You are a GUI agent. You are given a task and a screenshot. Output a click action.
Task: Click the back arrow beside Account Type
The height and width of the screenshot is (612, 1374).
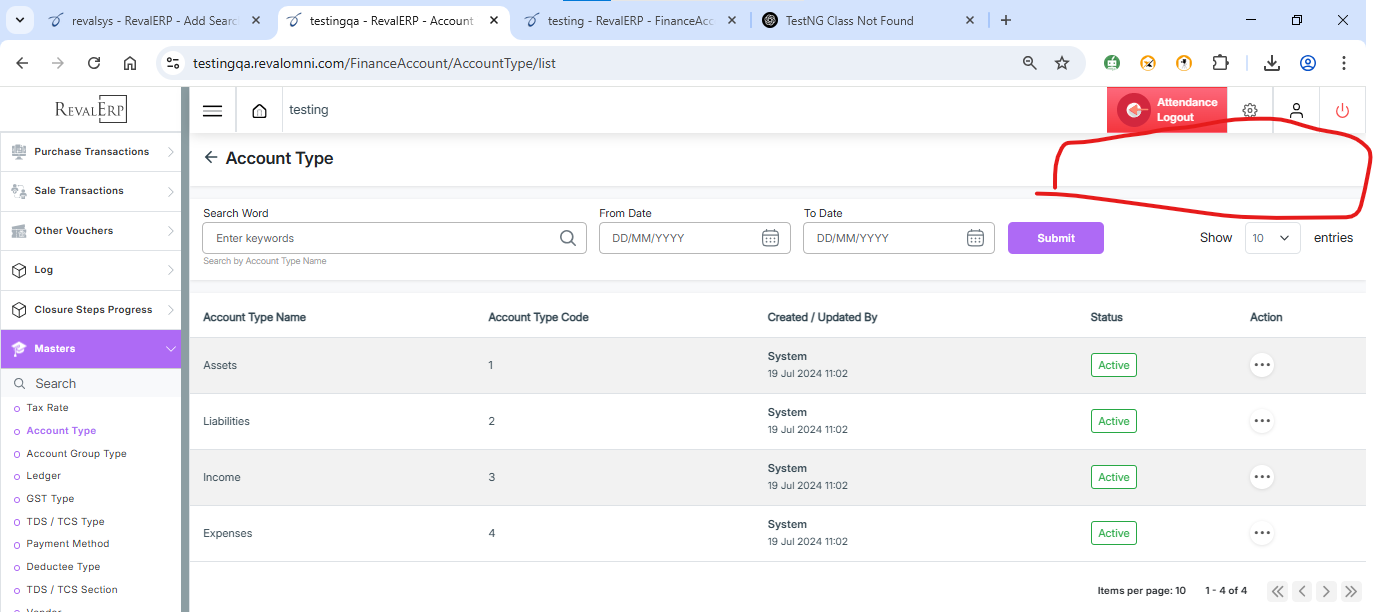[x=210, y=158]
